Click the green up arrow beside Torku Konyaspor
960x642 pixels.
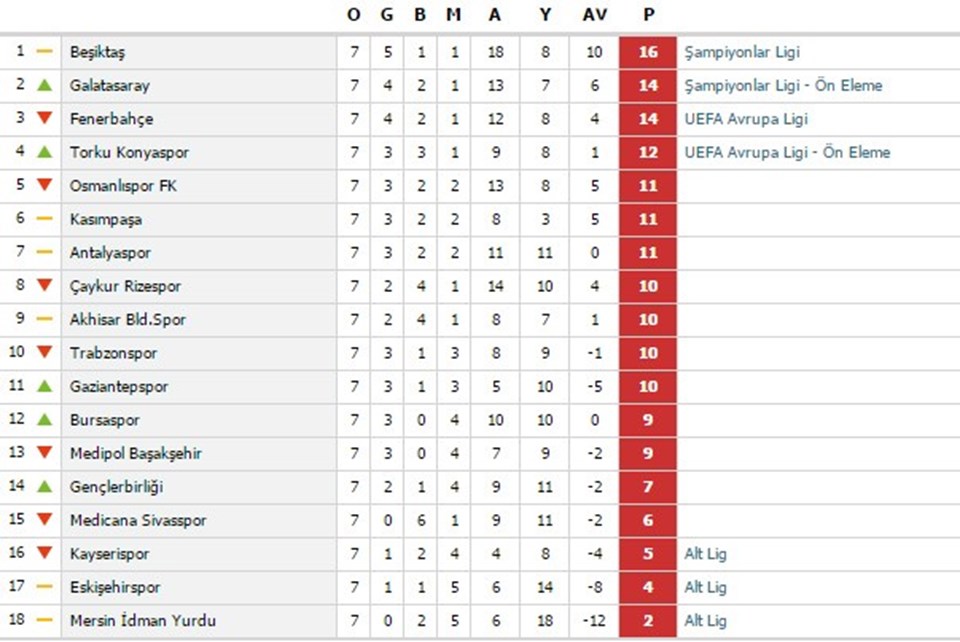[44, 152]
